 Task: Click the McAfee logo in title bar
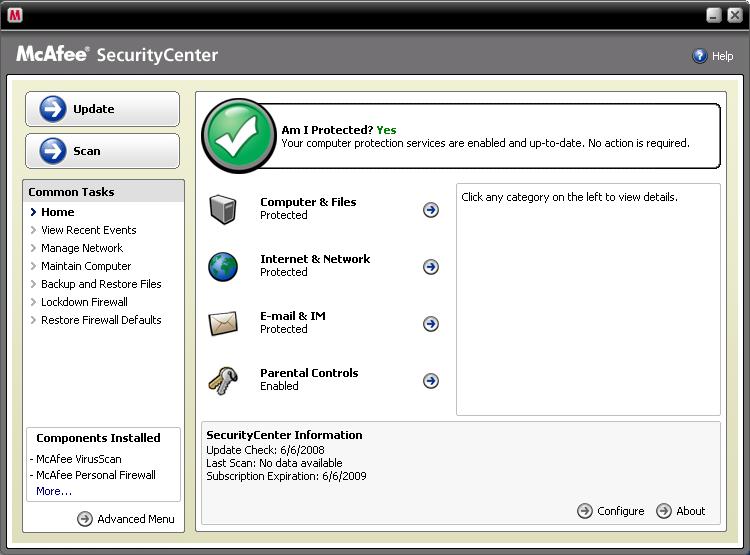point(14,15)
